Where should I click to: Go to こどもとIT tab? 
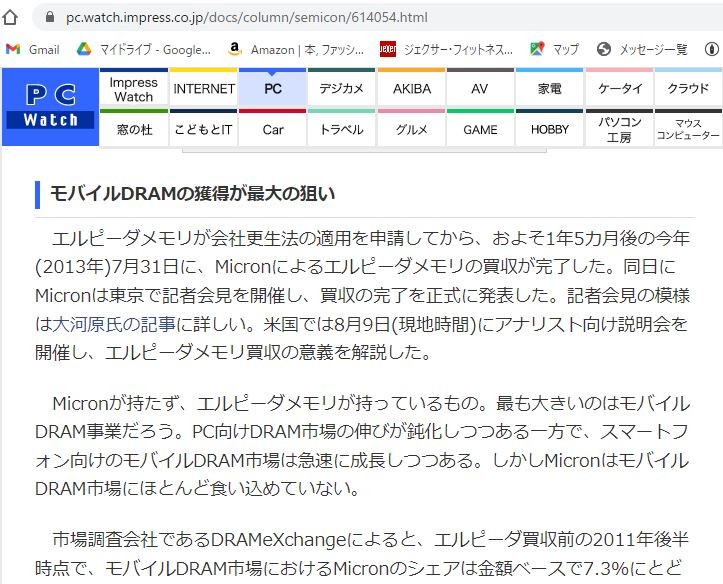pos(203,130)
